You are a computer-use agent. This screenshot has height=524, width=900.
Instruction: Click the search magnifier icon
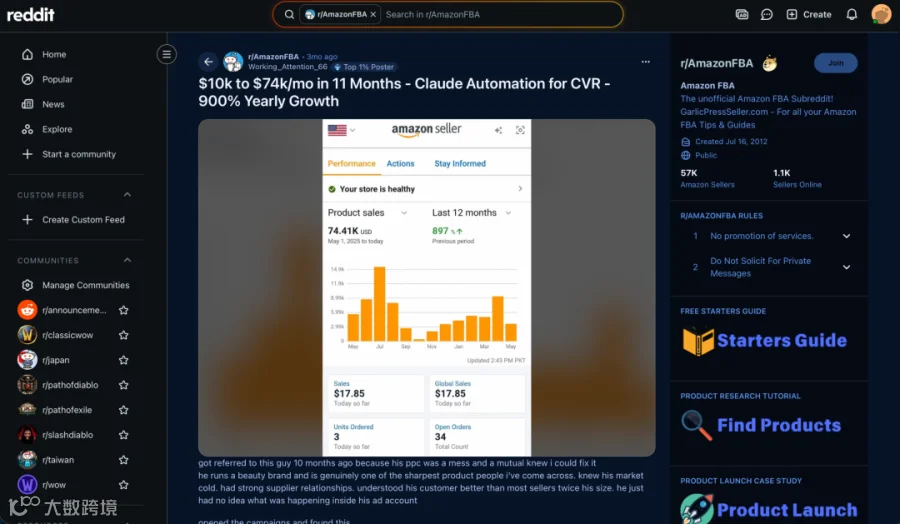(x=289, y=14)
